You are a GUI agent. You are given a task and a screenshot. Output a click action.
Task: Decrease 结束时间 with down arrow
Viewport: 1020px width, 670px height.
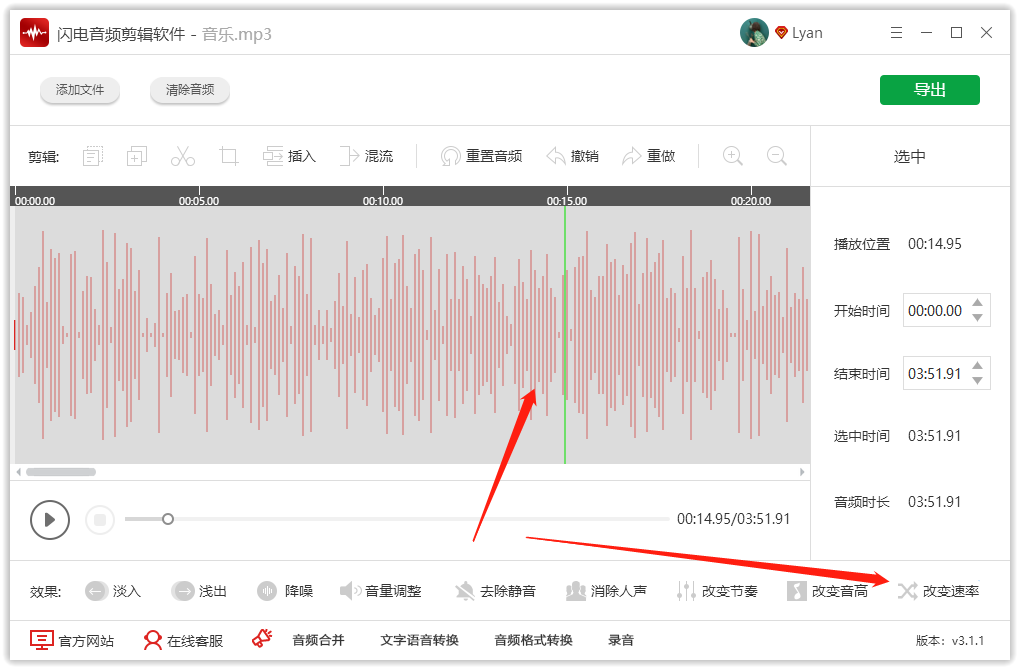(978, 382)
